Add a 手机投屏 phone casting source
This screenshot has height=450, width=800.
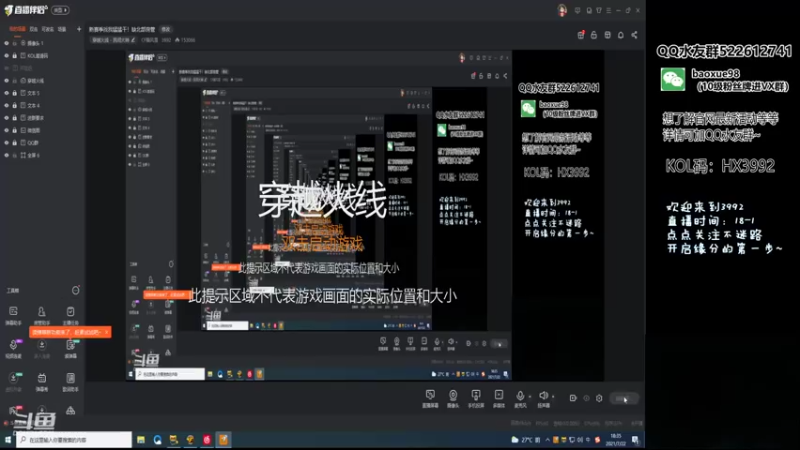click(x=476, y=398)
